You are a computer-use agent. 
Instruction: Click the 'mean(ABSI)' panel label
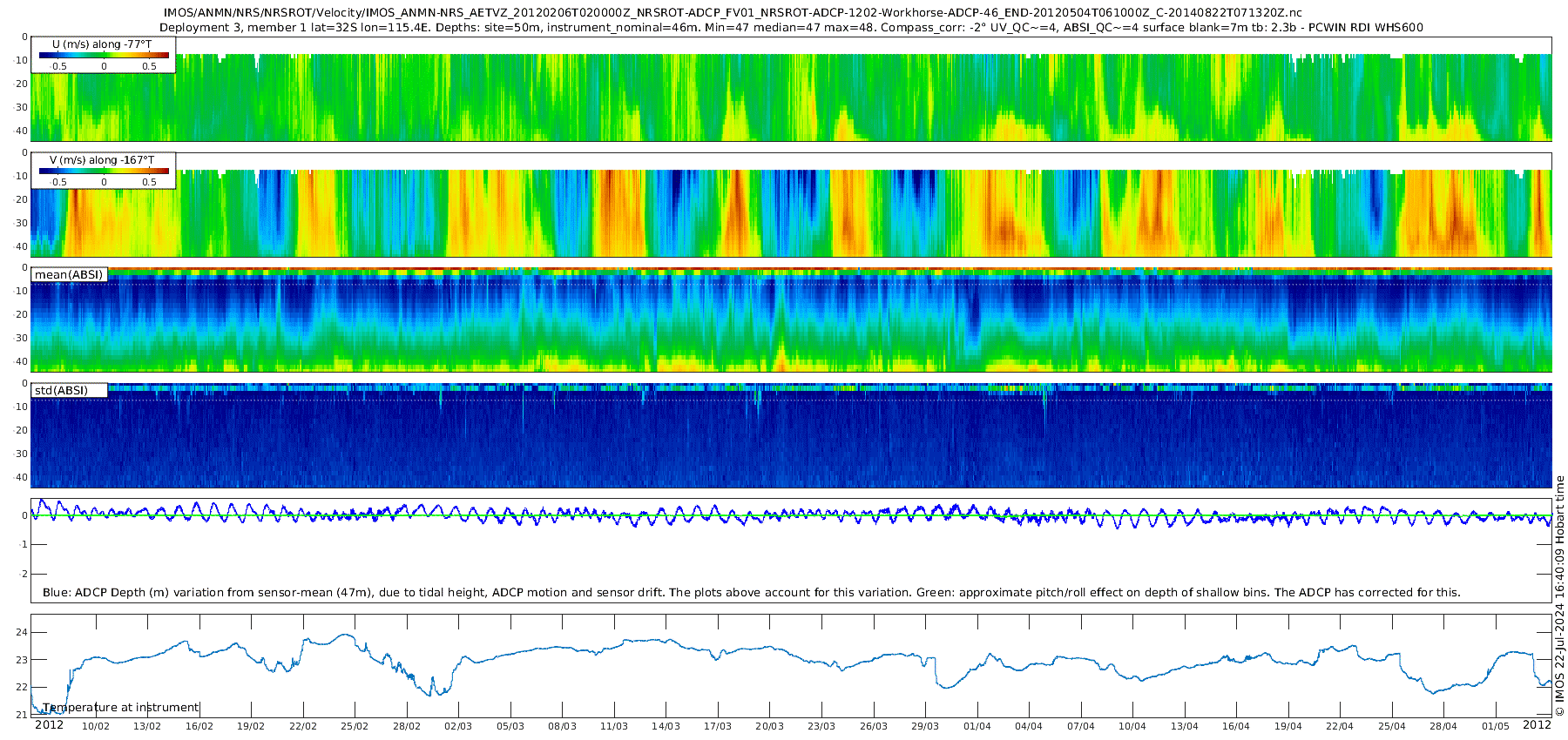click(x=69, y=274)
